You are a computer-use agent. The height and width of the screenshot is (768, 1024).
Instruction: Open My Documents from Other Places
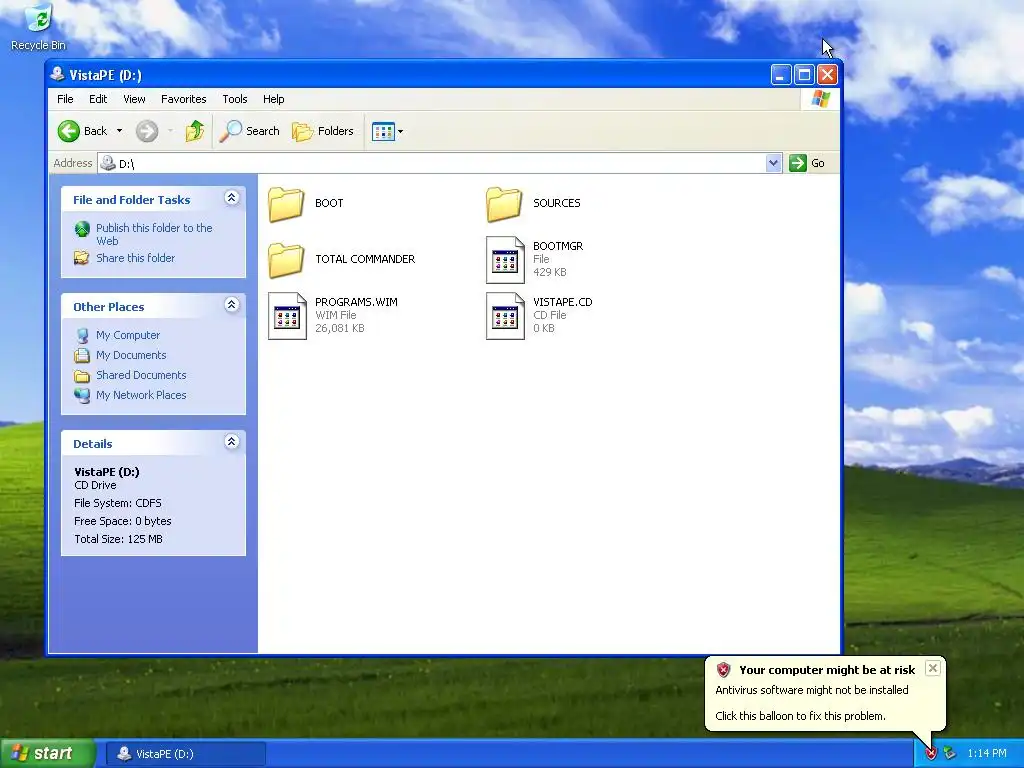[x=131, y=355]
